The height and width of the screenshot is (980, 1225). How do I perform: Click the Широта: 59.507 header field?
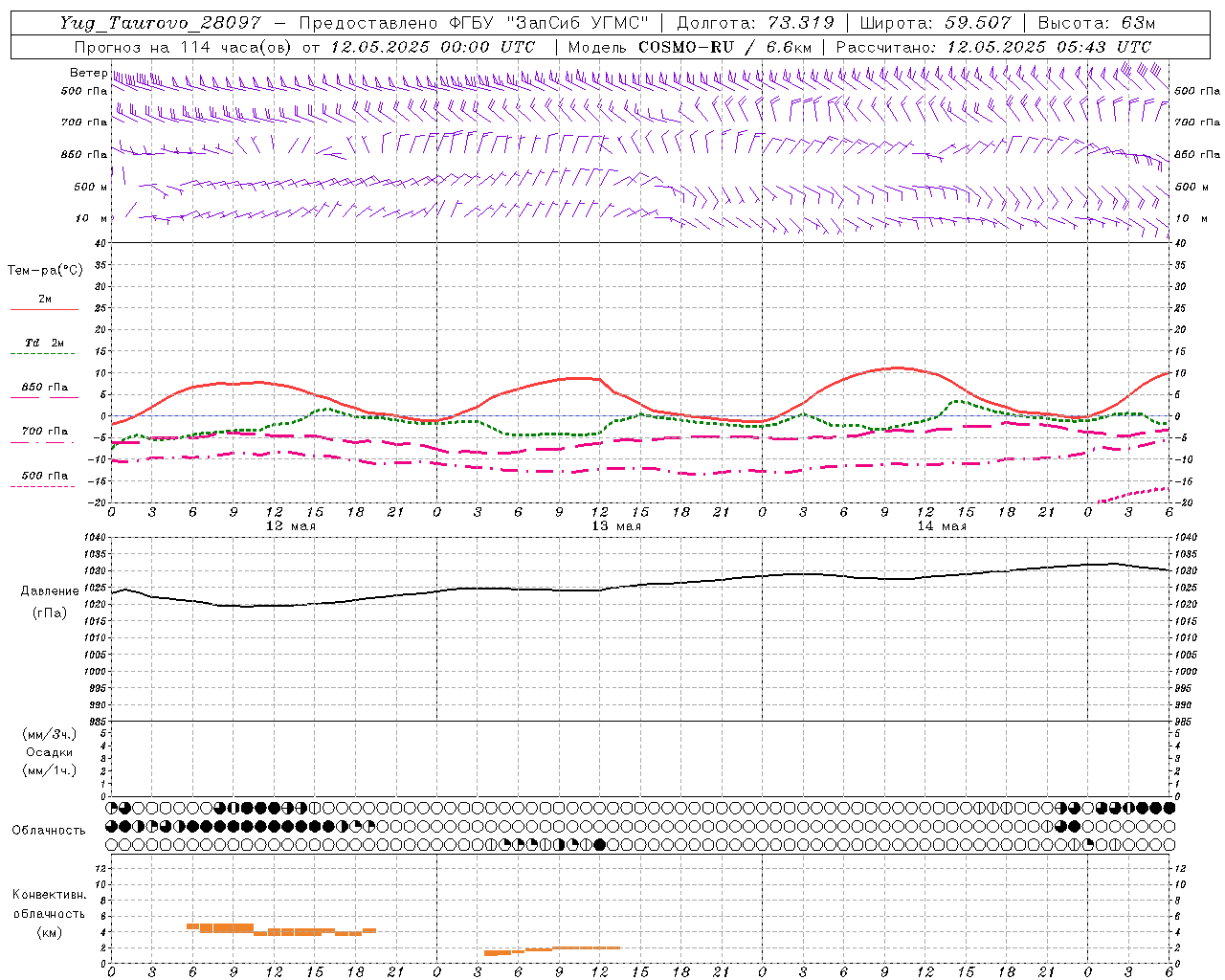pyautogui.click(x=935, y=23)
